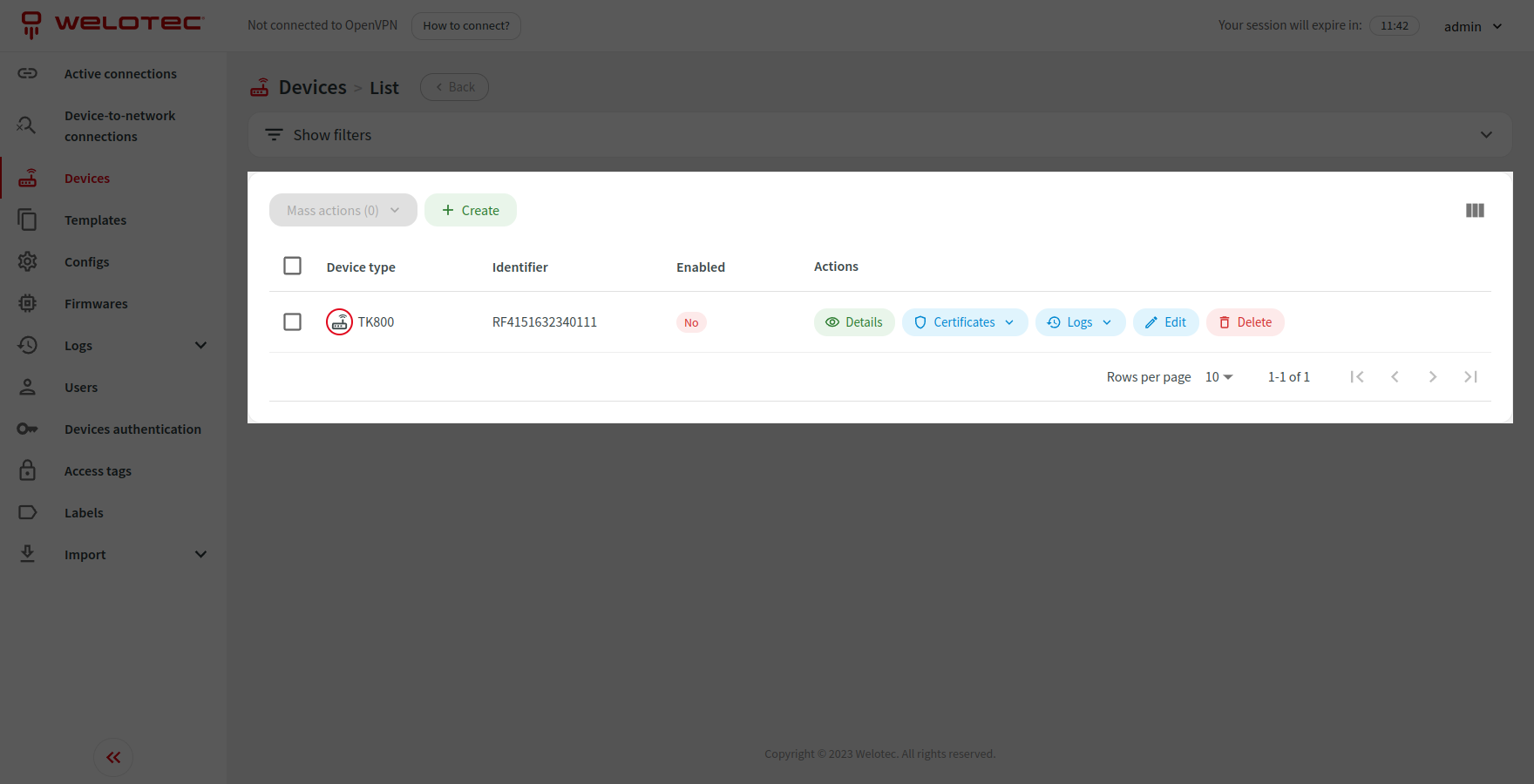Navigate to Active connections
This screenshot has height=784, width=1534.
click(120, 74)
